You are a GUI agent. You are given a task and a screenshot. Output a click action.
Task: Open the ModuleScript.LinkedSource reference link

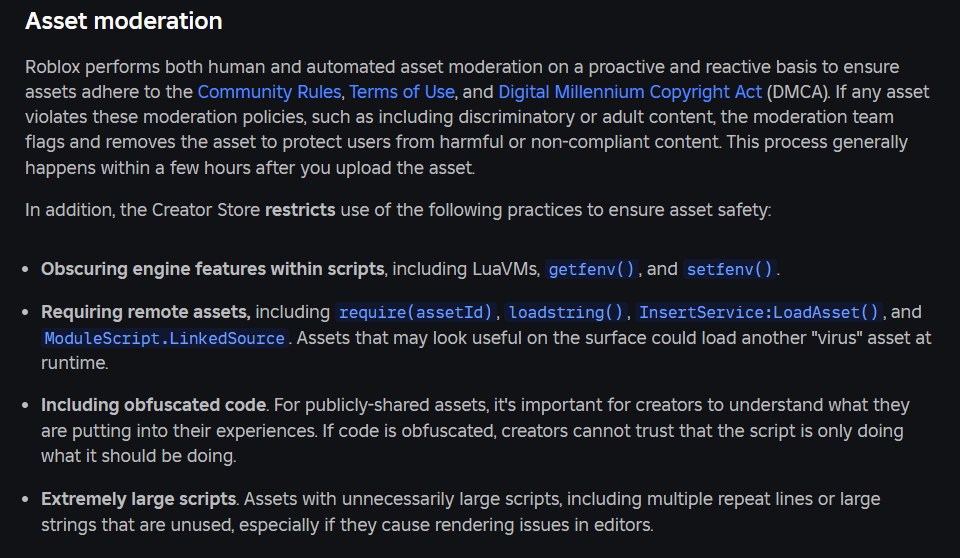(x=165, y=338)
